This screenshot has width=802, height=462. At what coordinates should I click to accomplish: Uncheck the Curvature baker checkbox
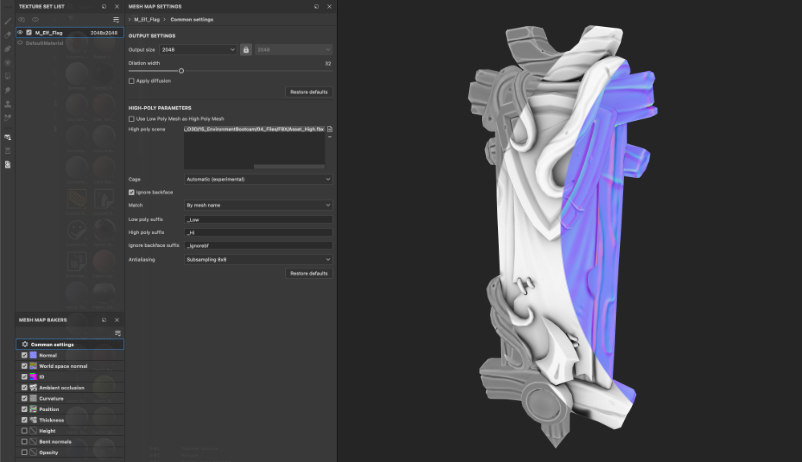[24, 398]
